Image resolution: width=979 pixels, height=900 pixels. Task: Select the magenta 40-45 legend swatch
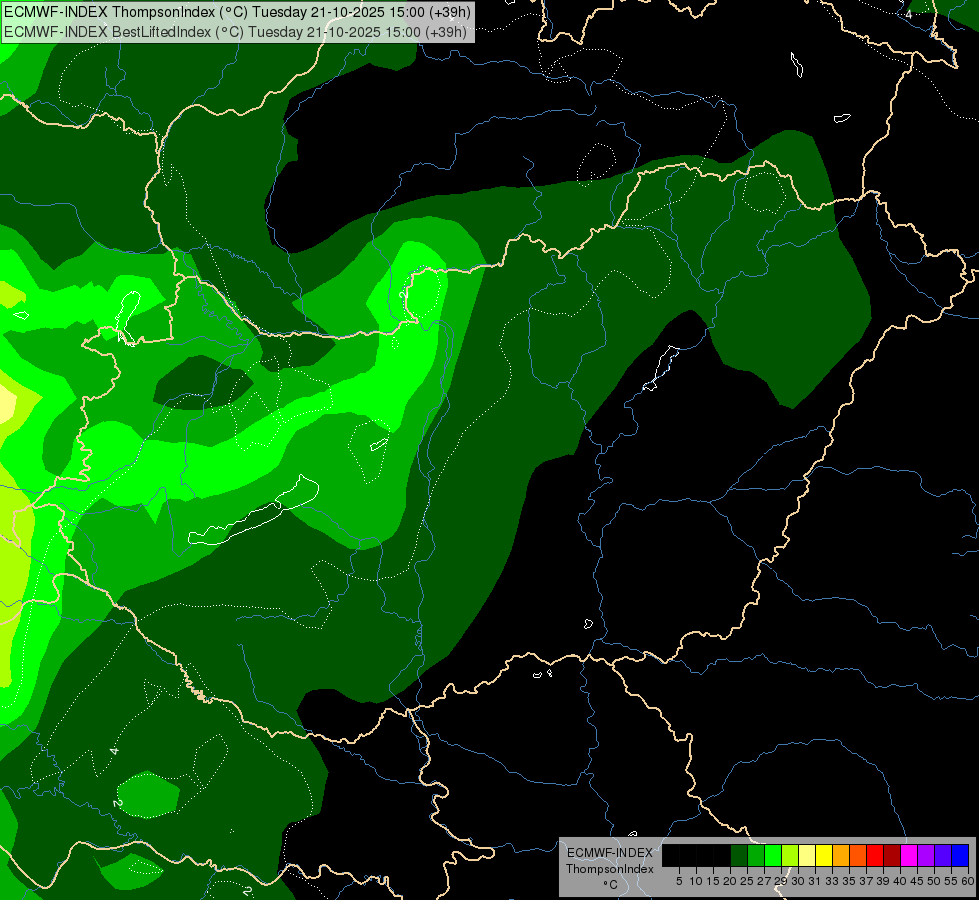point(909,855)
